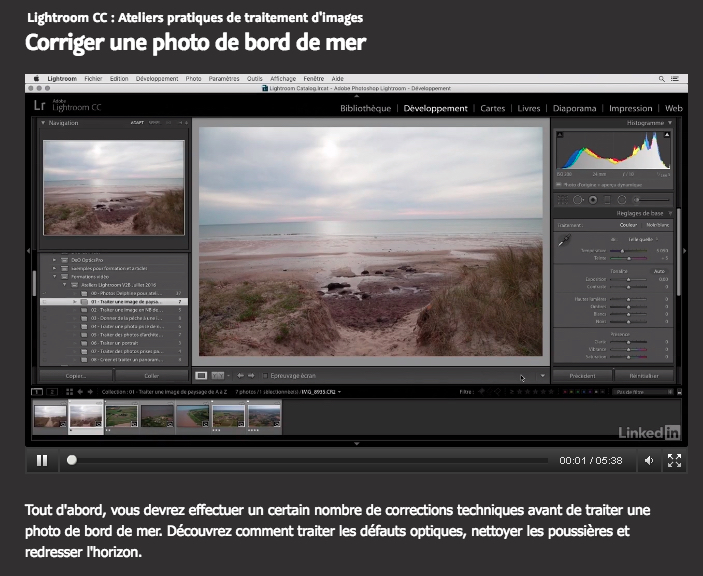
Task: Pick the white balance eyedropper tool
Action: (564, 240)
